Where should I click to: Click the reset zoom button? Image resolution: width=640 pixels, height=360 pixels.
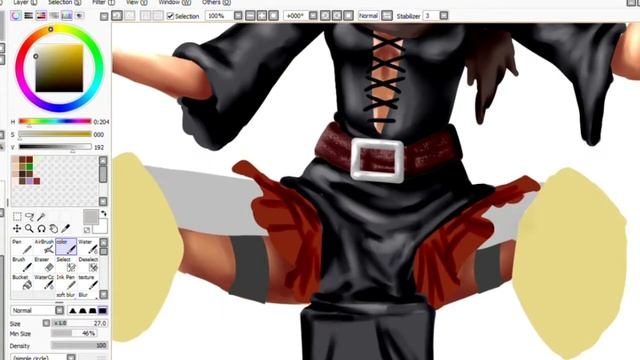pyautogui.click(x=273, y=16)
